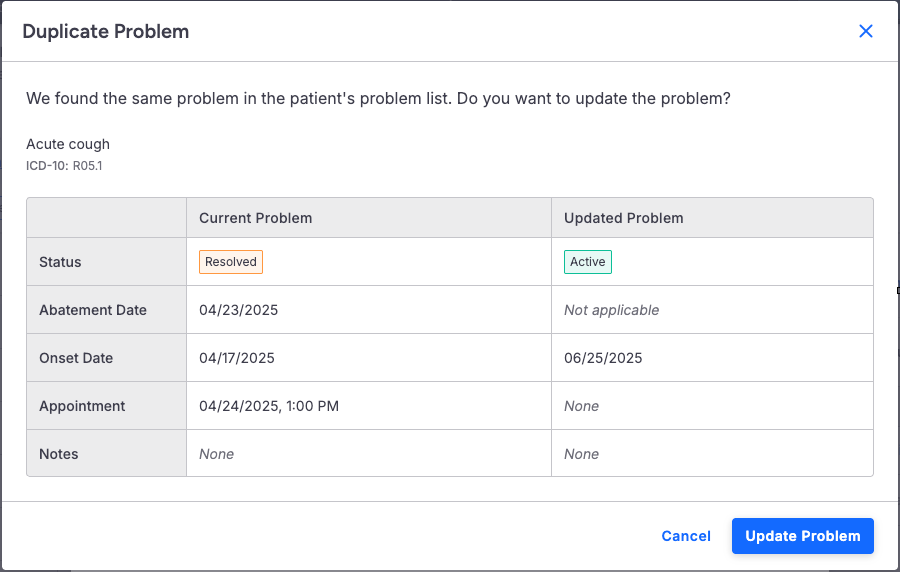This screenshot has width=900, height=572.
Task: Click the Active status badge
Action: click(x=588, y=262)
